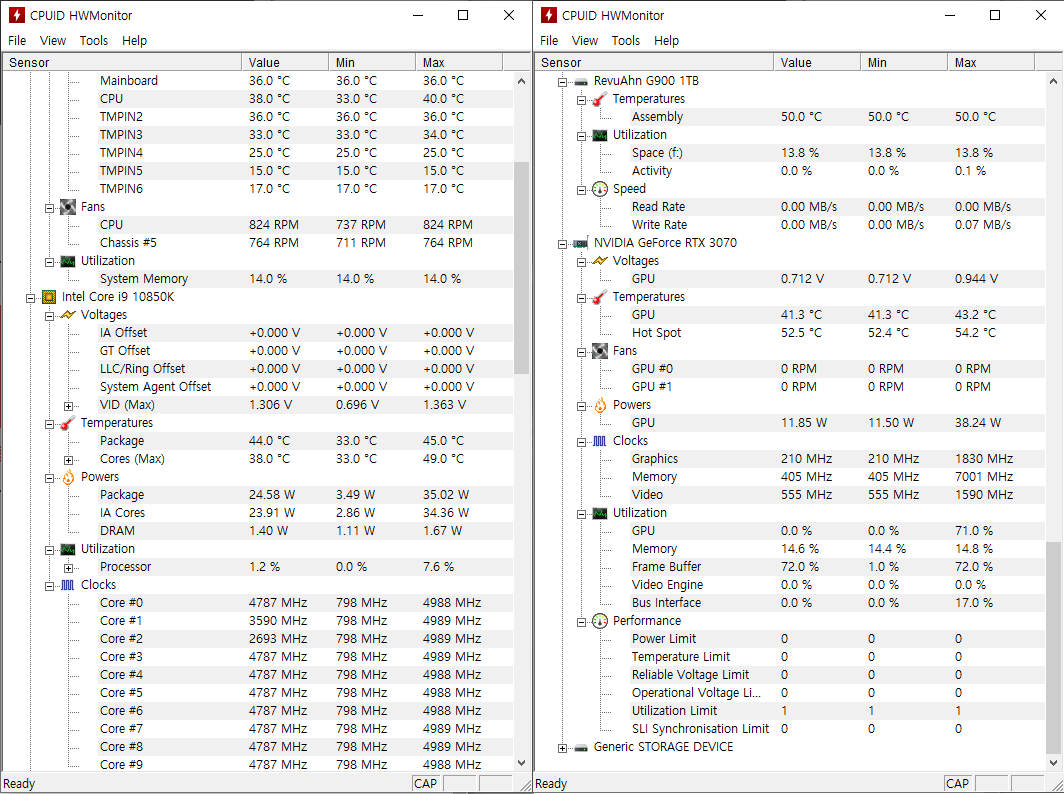Click the GPU Powers flame icon
This screenshot has width=1064, height=794.
600,405
